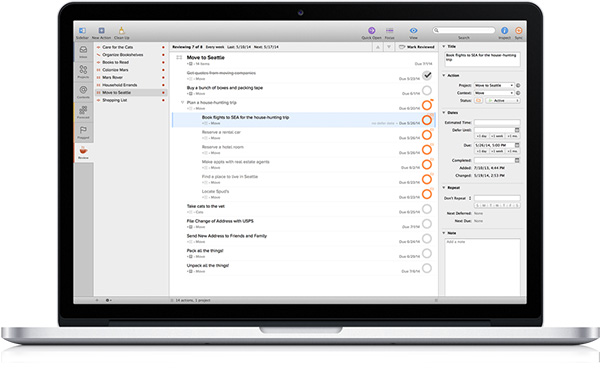Edit the Title text in inspector
Viewport: 600px width, 369px height.
482,59
